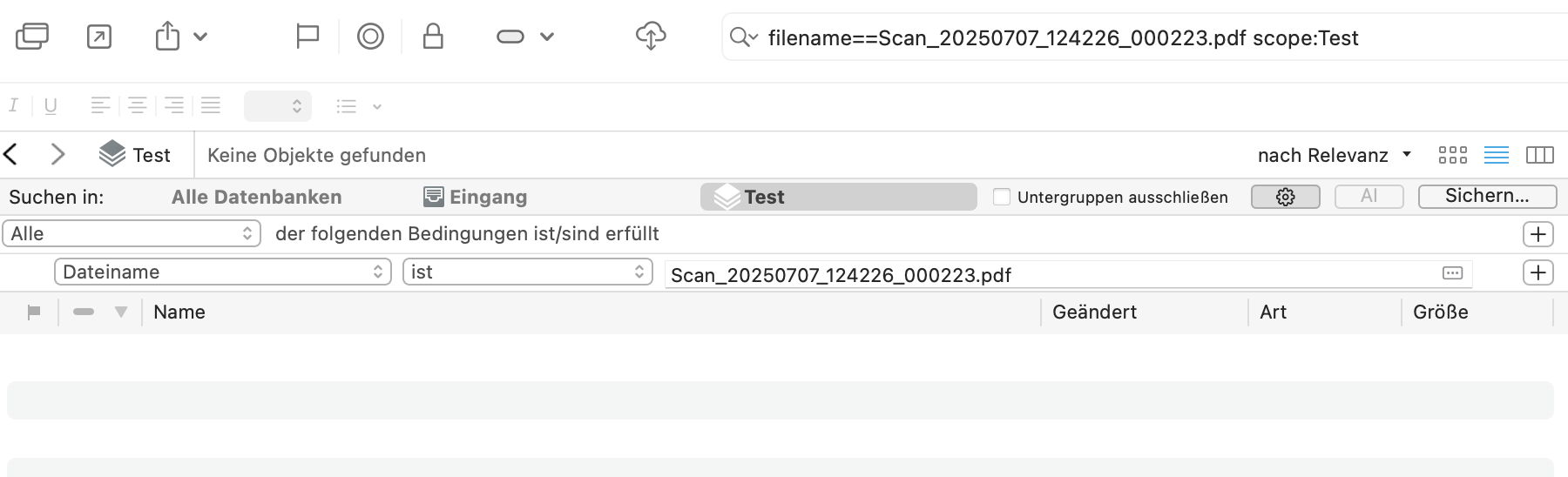Click the open-in-new-window arrow icon

pos(99,37)
